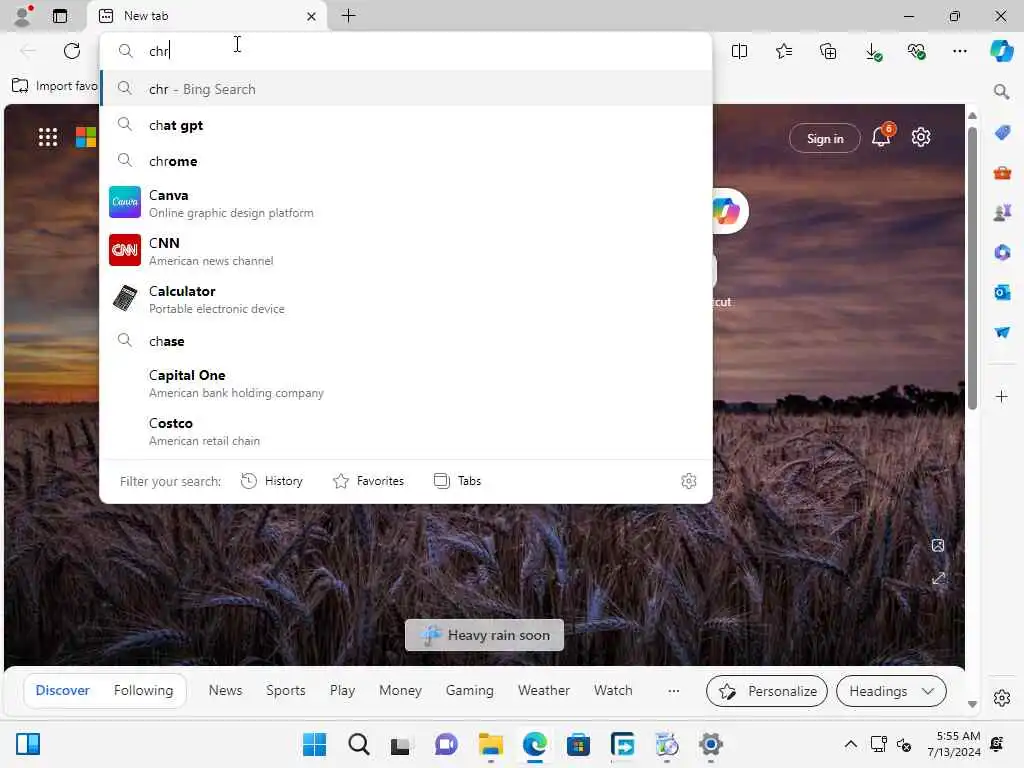1024x768 pixels.
Task: Close the New tab tab
Action: [312, 16]
